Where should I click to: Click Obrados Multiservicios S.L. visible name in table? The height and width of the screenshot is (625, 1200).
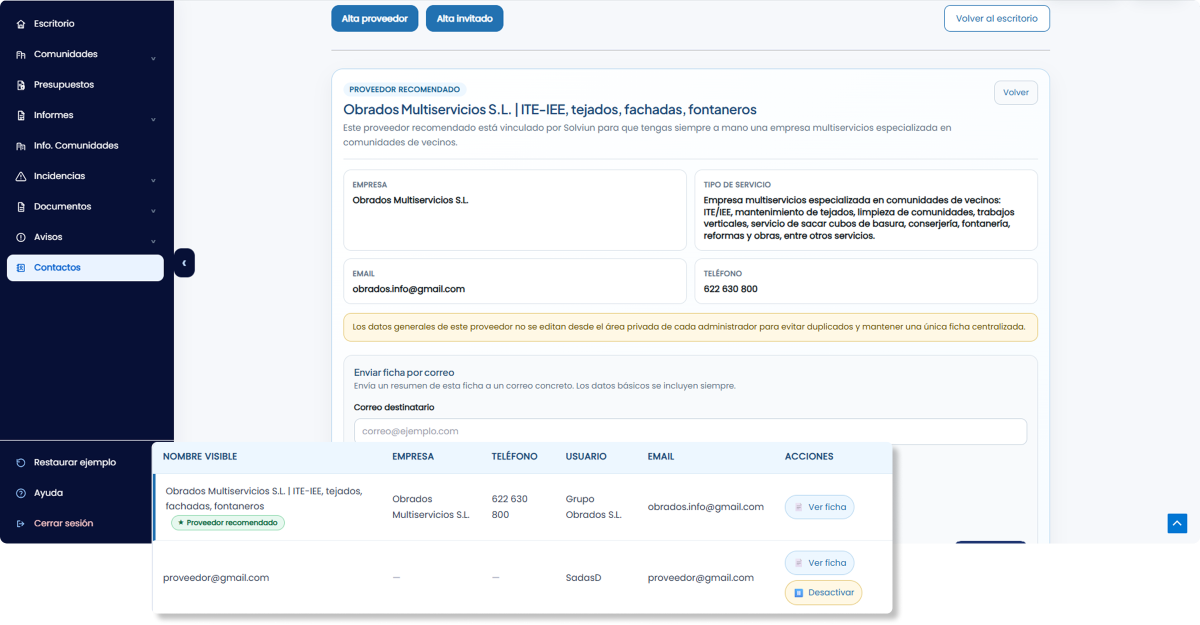[264, 499]
